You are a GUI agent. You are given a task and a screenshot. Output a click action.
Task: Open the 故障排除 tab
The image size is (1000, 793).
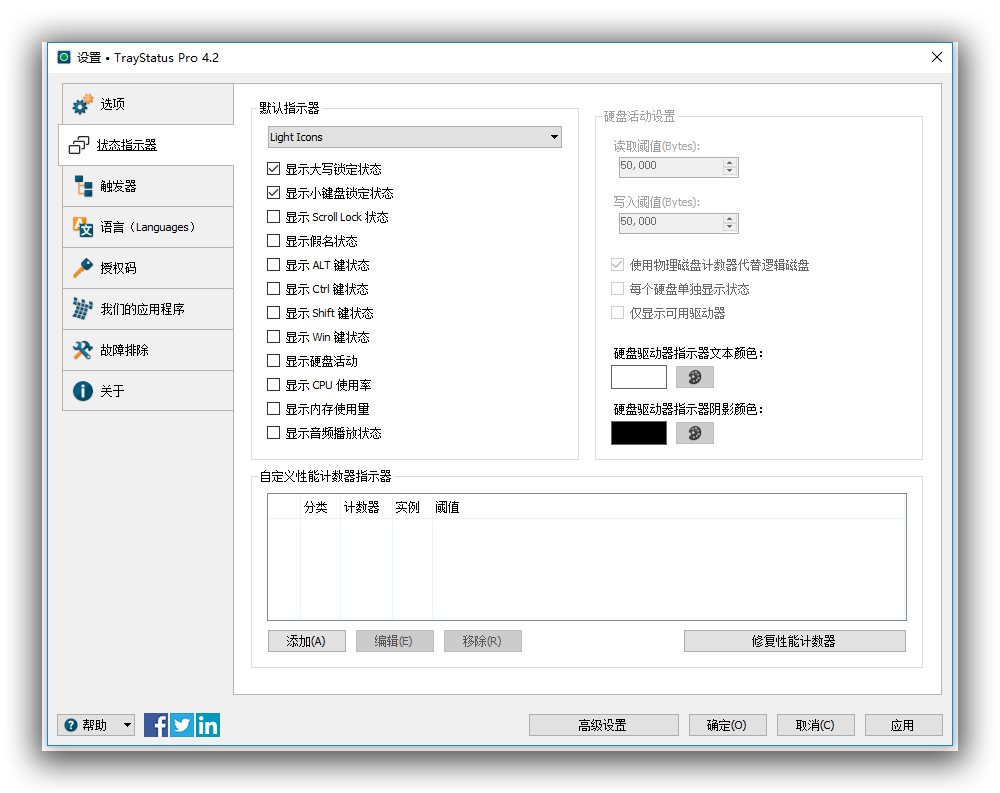pos(148,350)
